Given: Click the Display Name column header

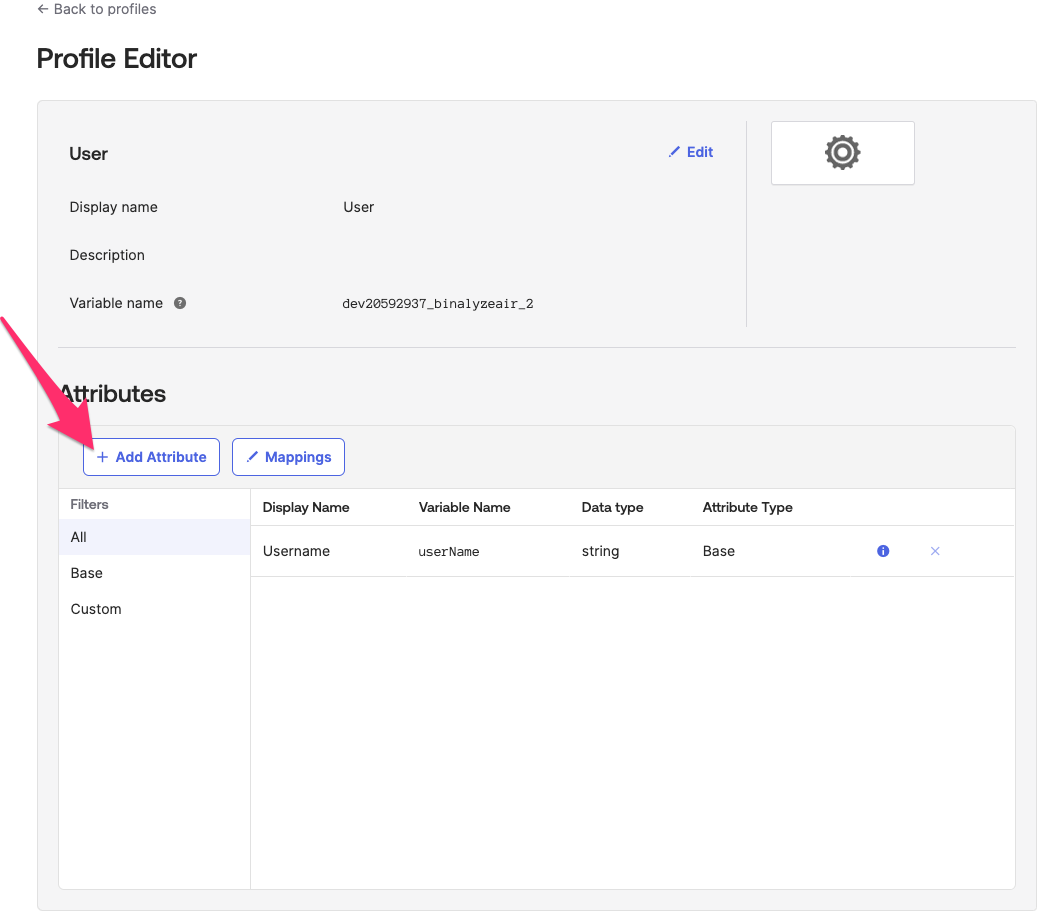Looking at the screenshot, I should [x=306, y=507].
